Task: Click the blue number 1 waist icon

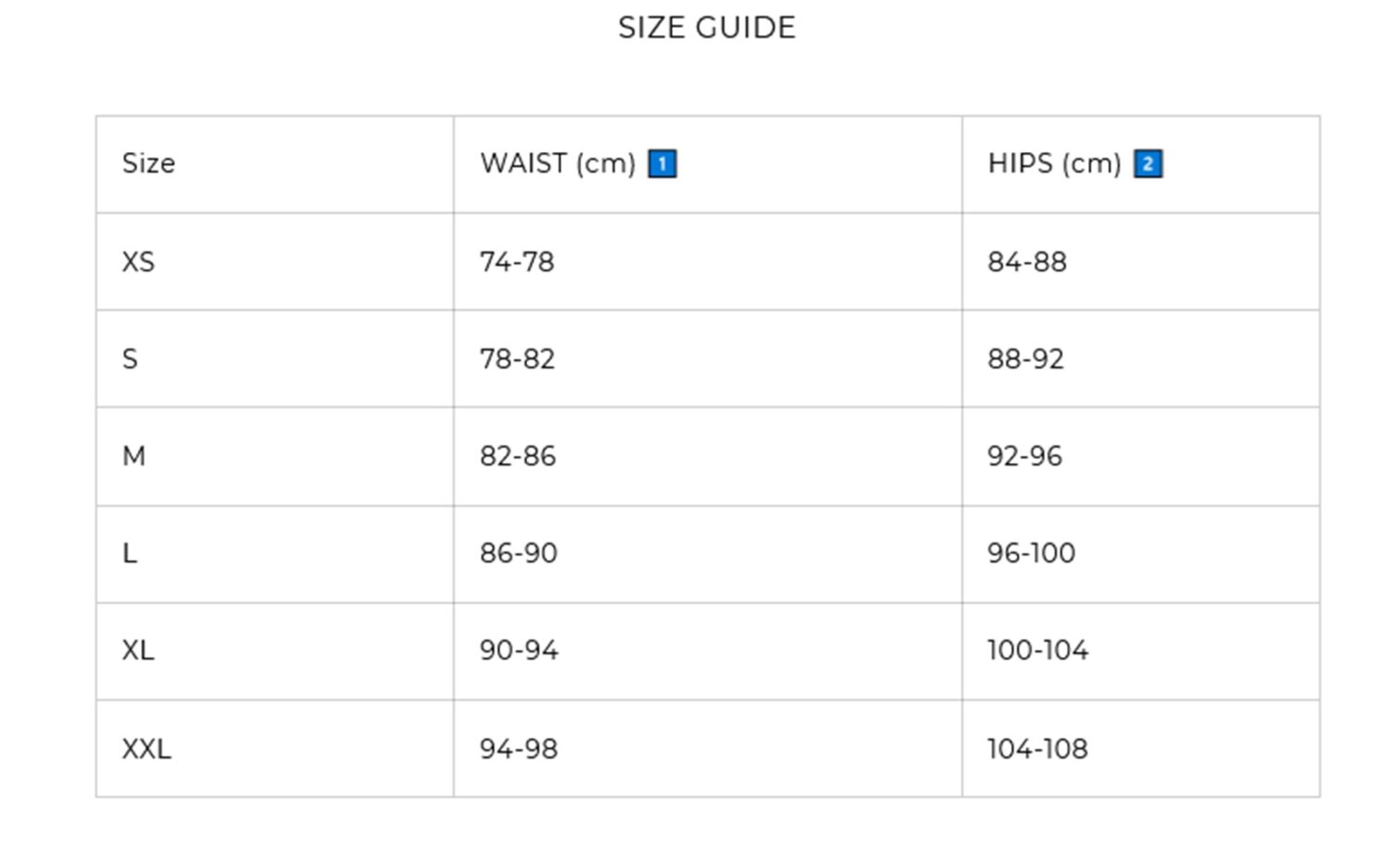Action: (x=661, y=164)
